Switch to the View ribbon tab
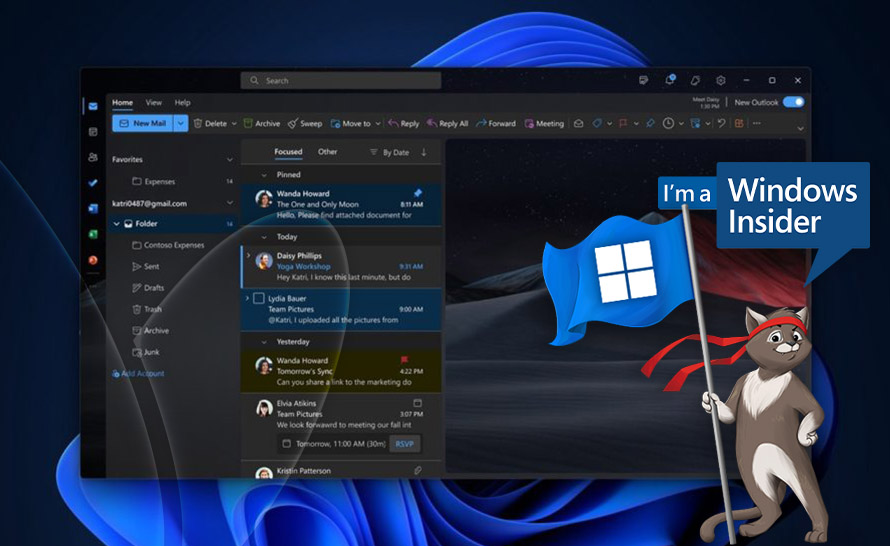The width and height of the screenshot is (890, 546). (x=154, y=103)
